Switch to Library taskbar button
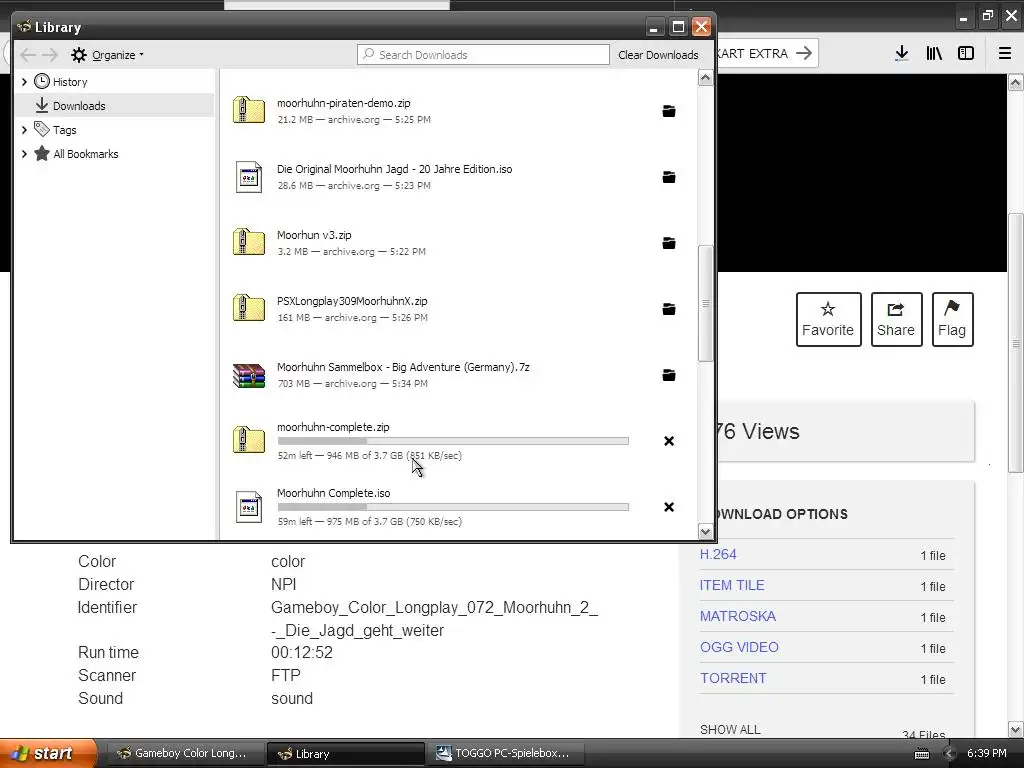The width and height of the screenshot is (1024, 768). [345, 754]
